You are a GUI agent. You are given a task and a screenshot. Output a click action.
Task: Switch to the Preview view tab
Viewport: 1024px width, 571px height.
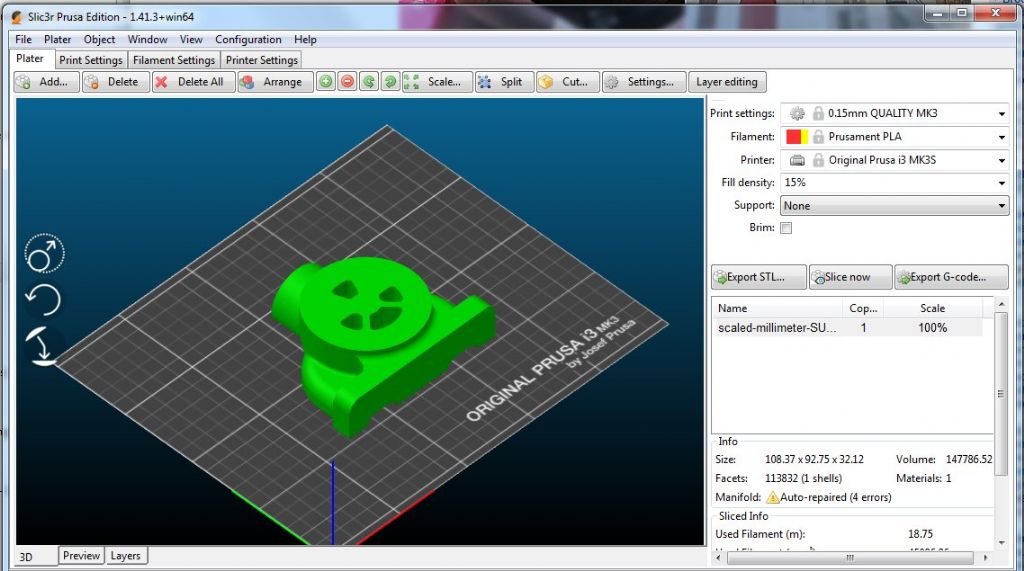click(82, 556)
